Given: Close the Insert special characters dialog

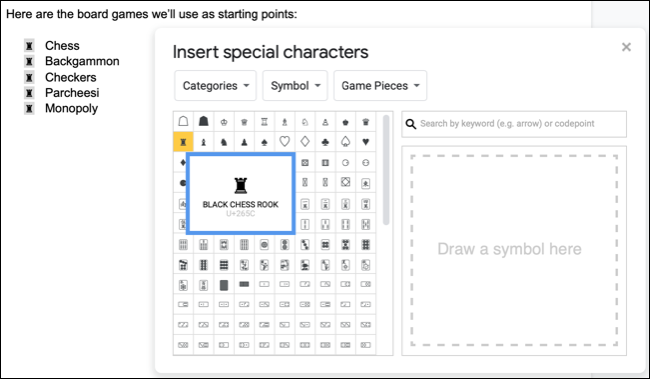Looking at the screenshot, I should click(x=626, y=47).
